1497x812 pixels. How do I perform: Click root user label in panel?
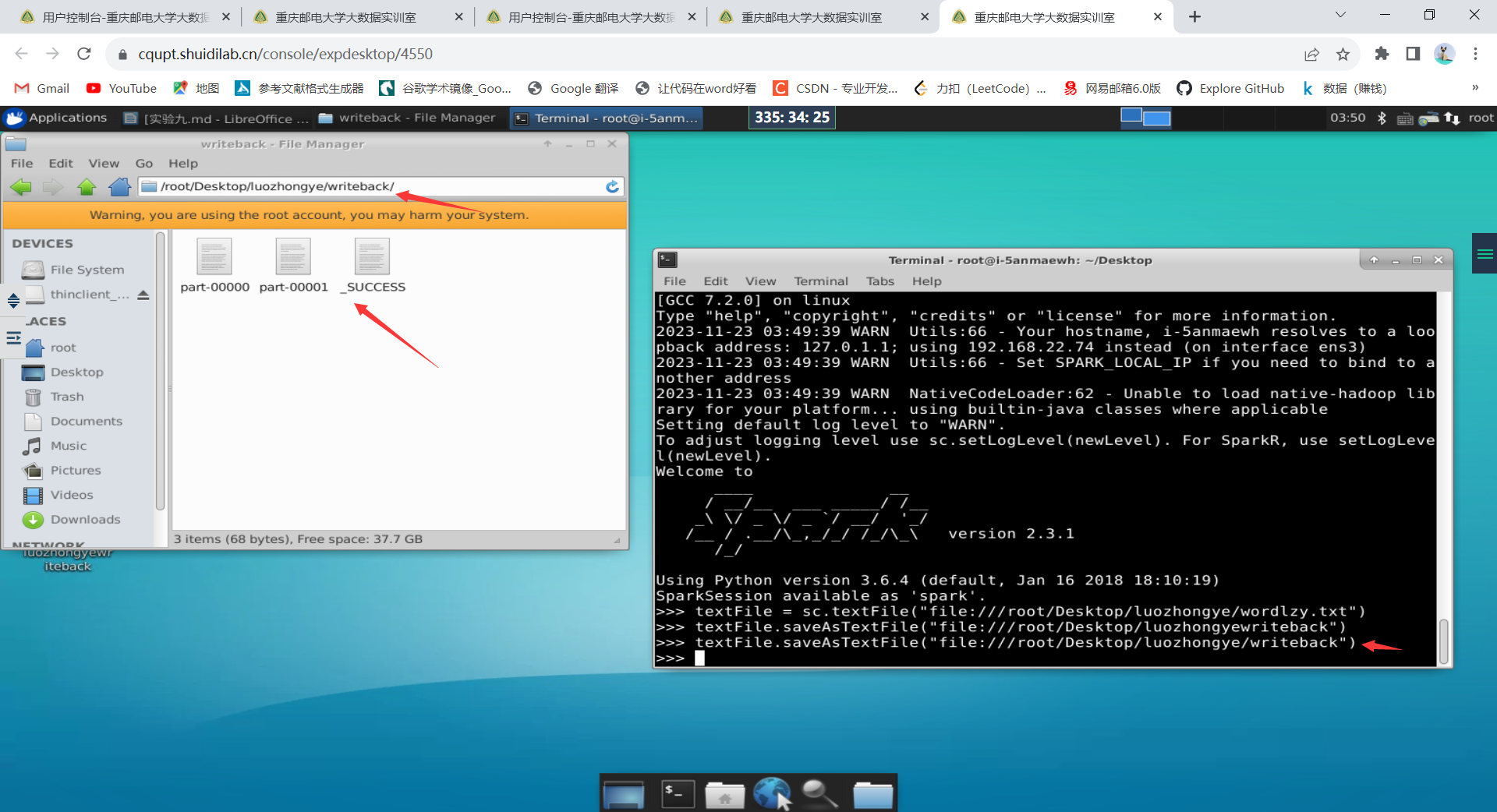click(1481, 118)
